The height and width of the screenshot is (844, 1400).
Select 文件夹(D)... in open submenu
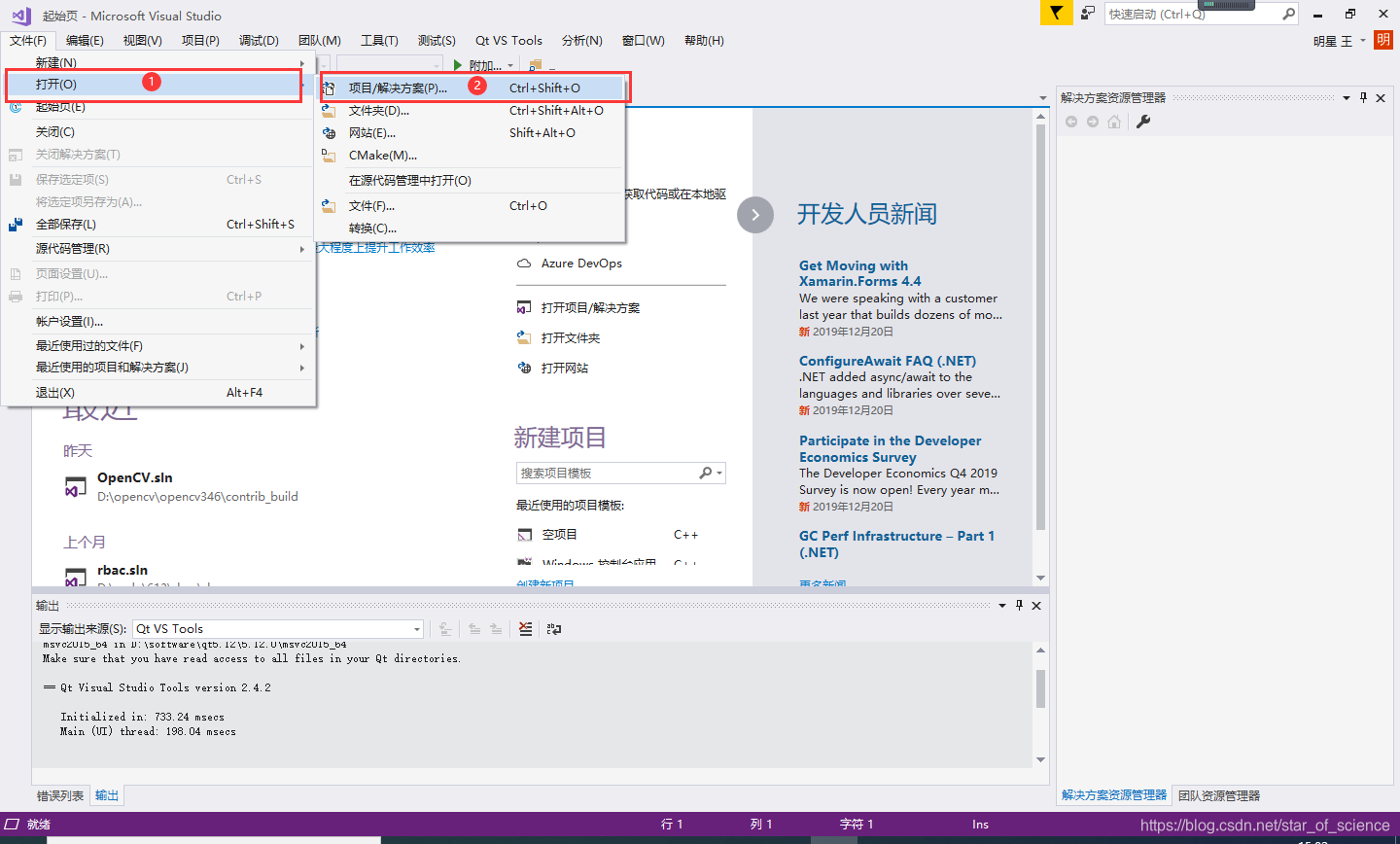(471, 111)
